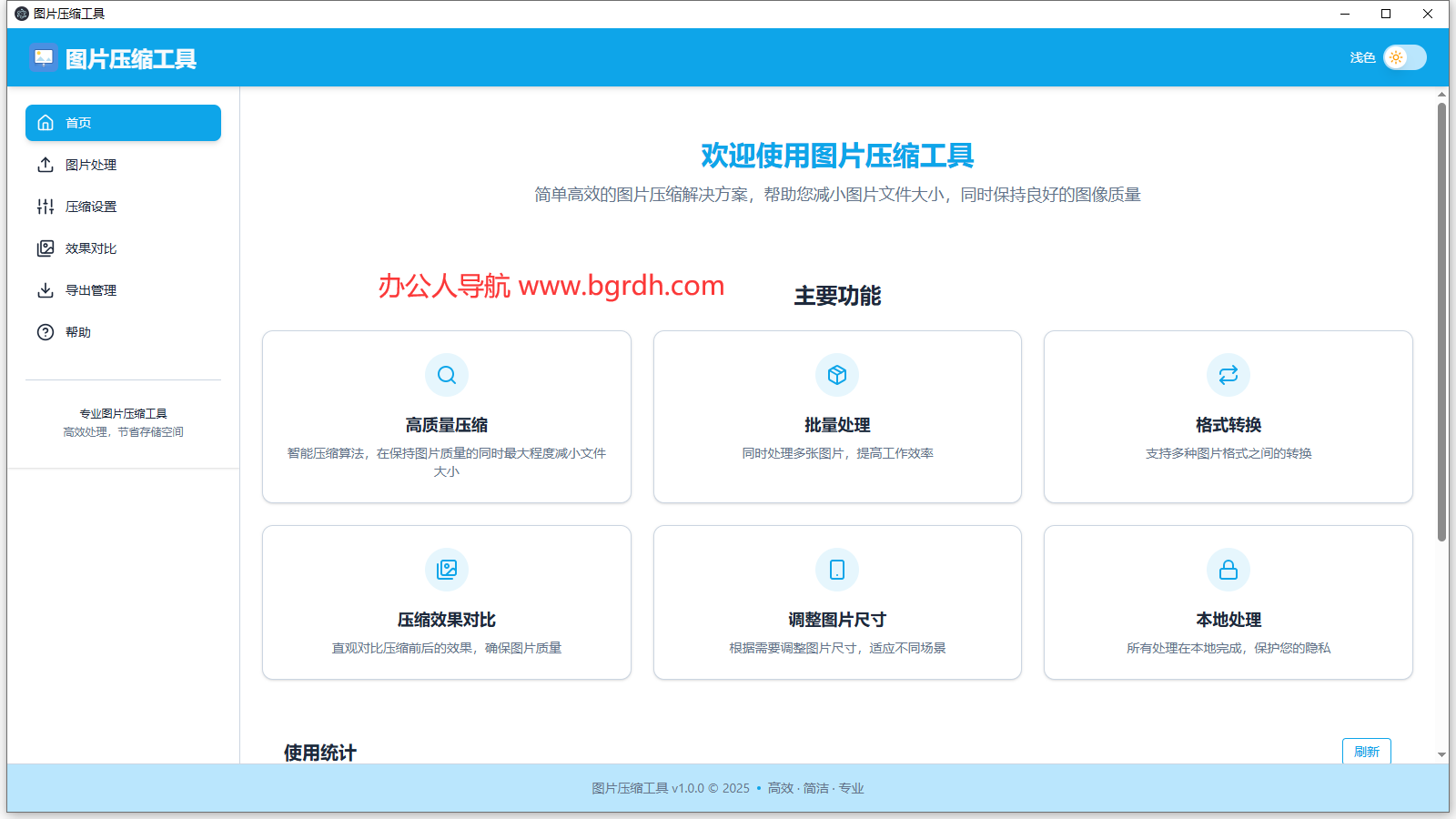Click the lock icon on 本地处理 card
1456x819 pixels.
(1228, 570)
